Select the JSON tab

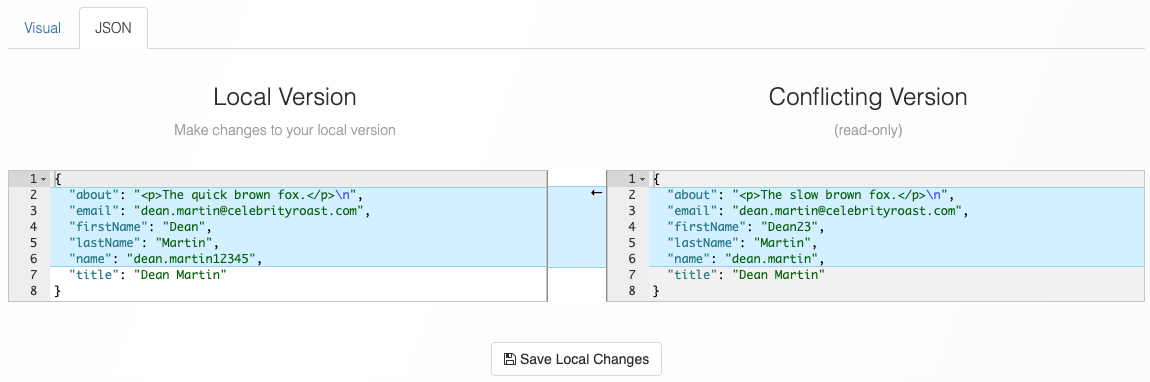[113, 29]
